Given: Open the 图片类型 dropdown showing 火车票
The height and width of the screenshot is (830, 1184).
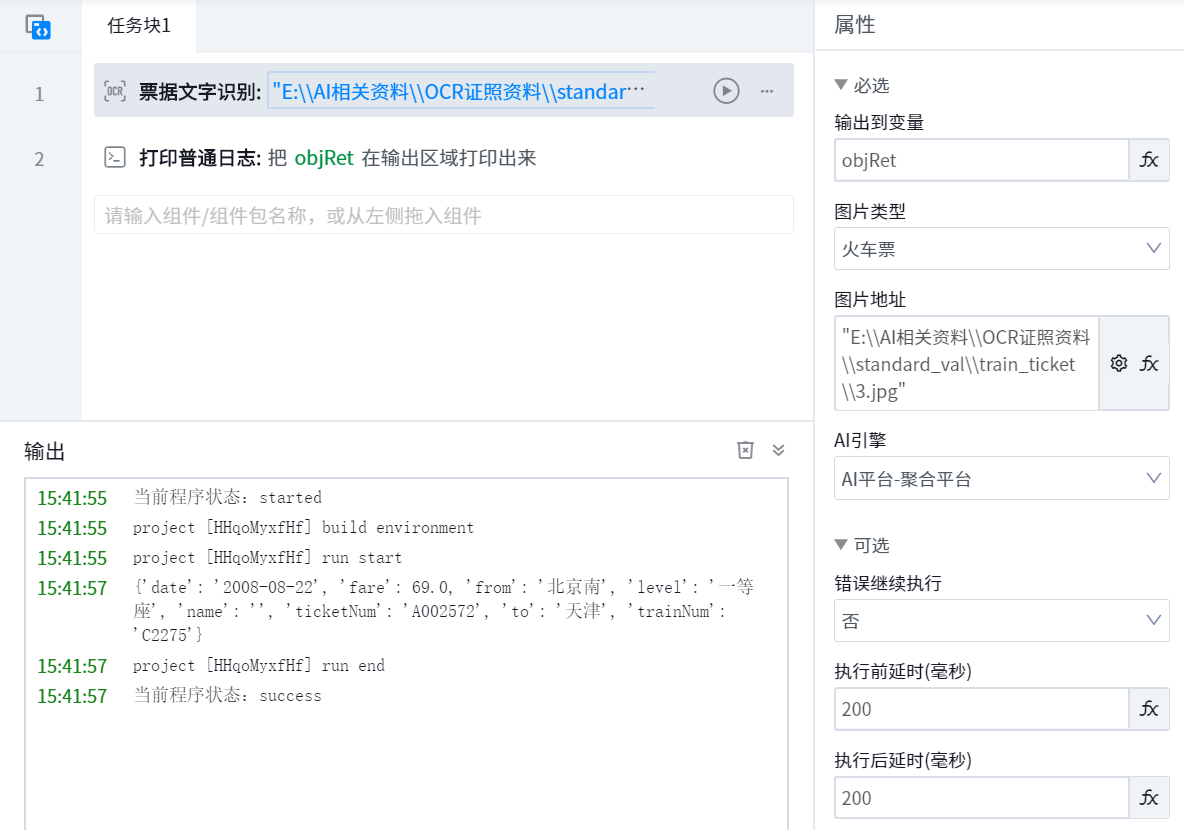Looking at the screenshot, I should click(x=1001, y=248).
